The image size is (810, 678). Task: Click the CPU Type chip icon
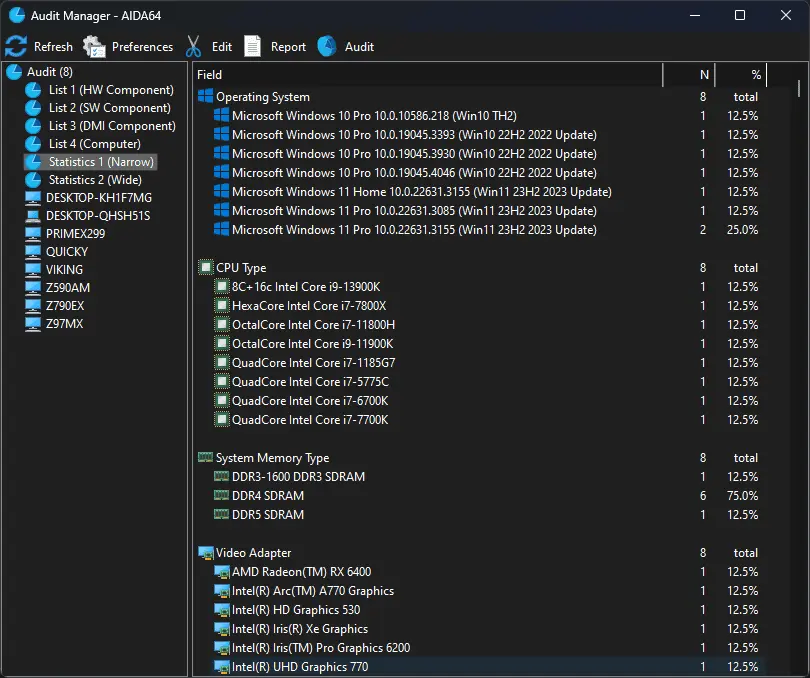[x=206, y=267]
